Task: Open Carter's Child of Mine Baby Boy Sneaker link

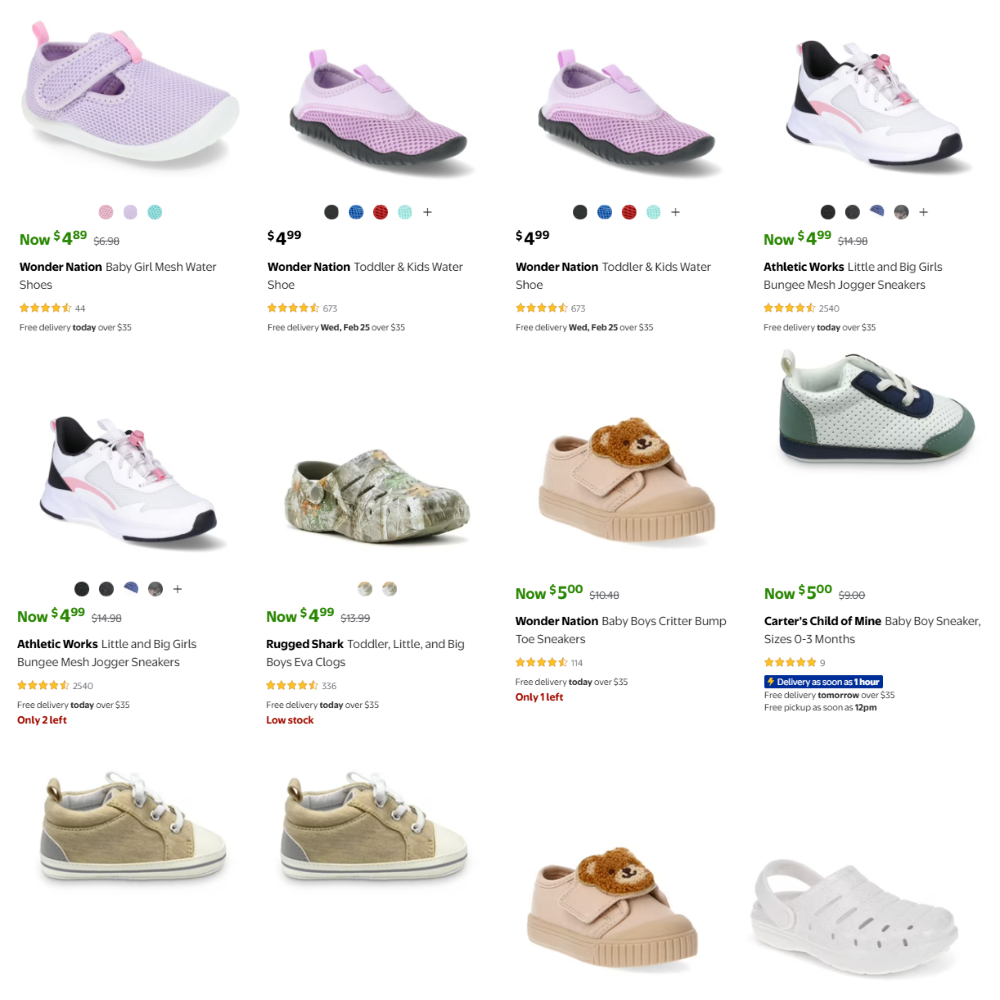Action: pos(872,629)
